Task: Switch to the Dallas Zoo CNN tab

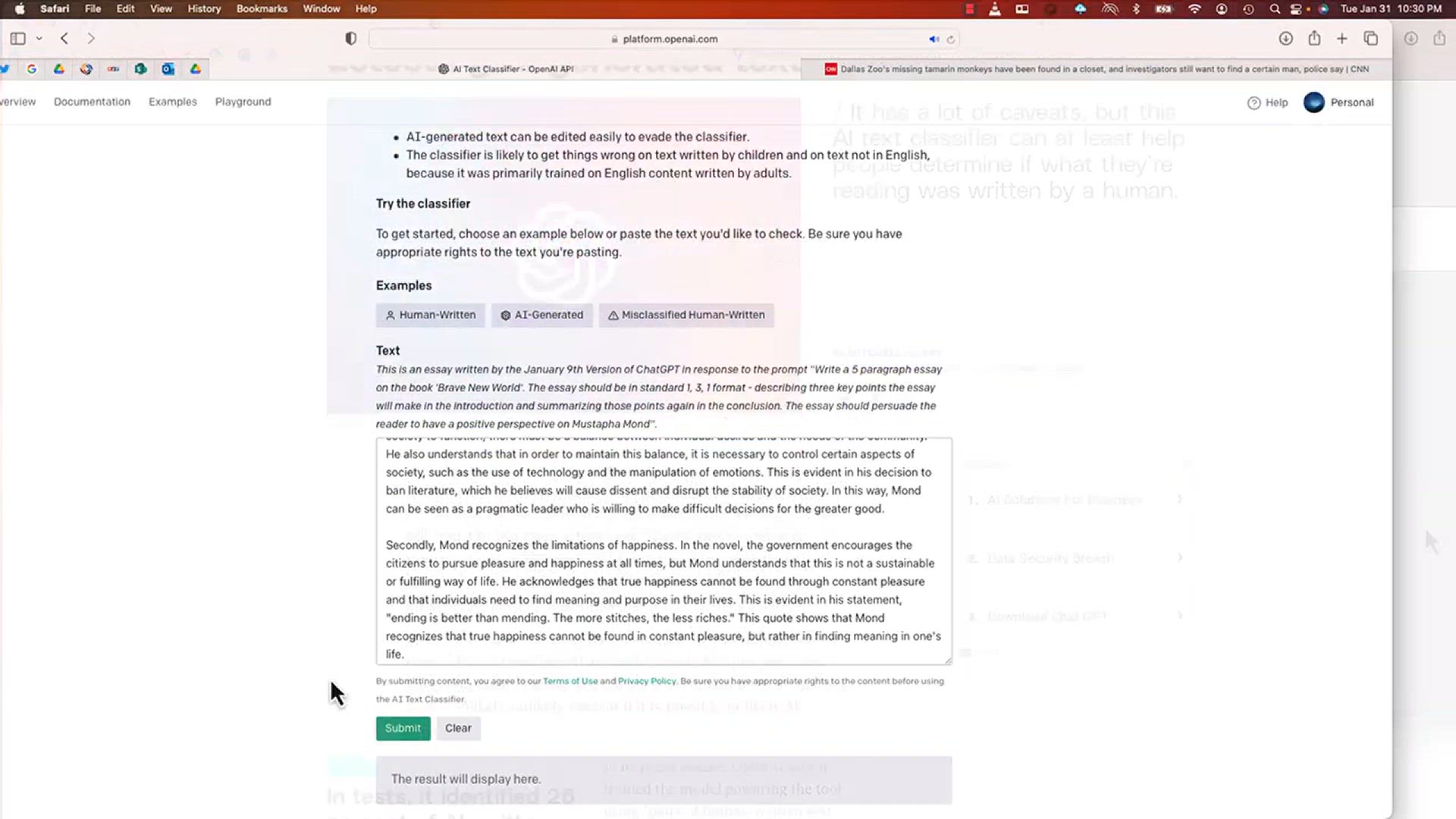Action: pos(1097,69)
